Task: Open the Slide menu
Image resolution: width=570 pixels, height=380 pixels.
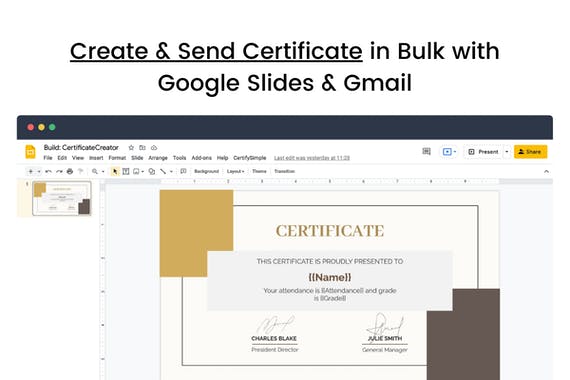Action: (137, 158)
